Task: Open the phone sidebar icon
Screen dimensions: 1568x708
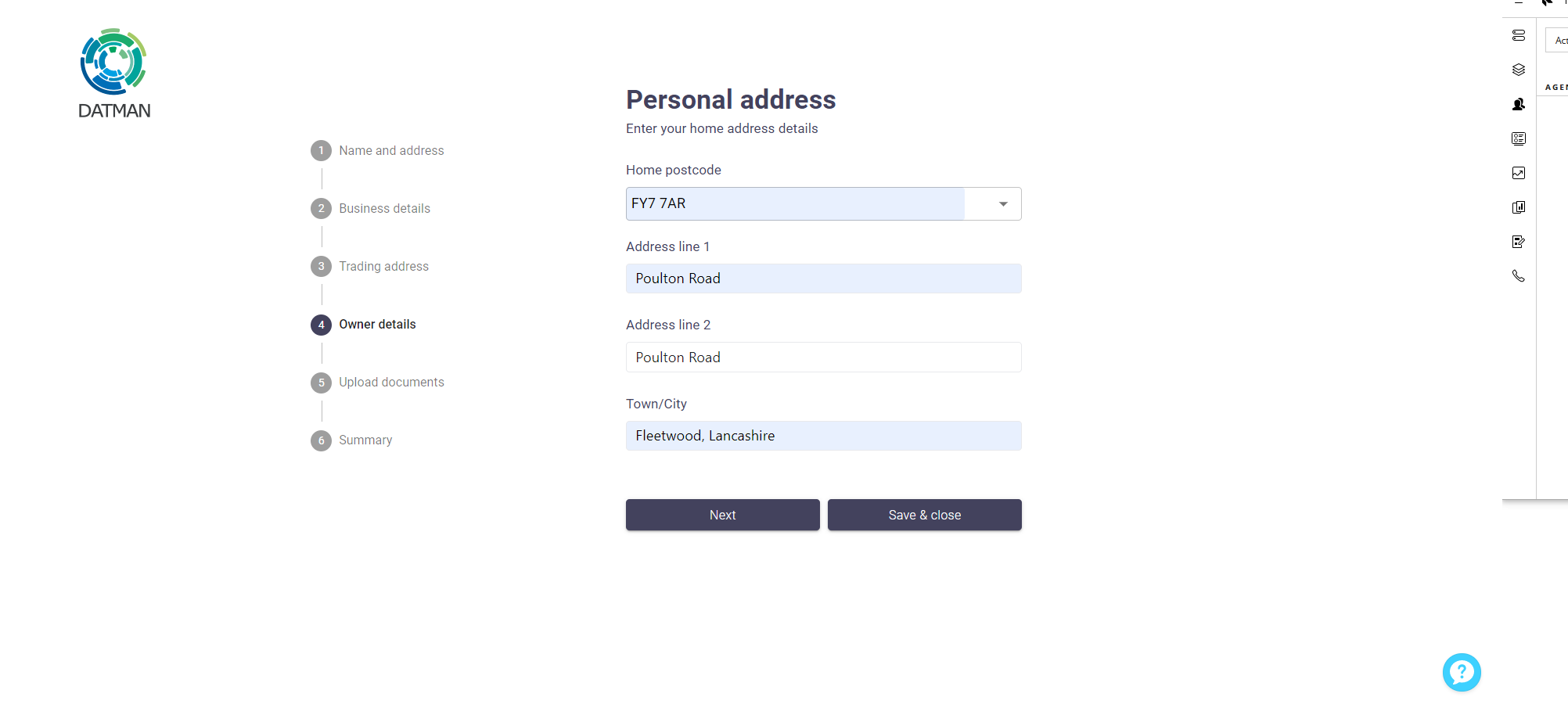Action: coord(1519,276)
